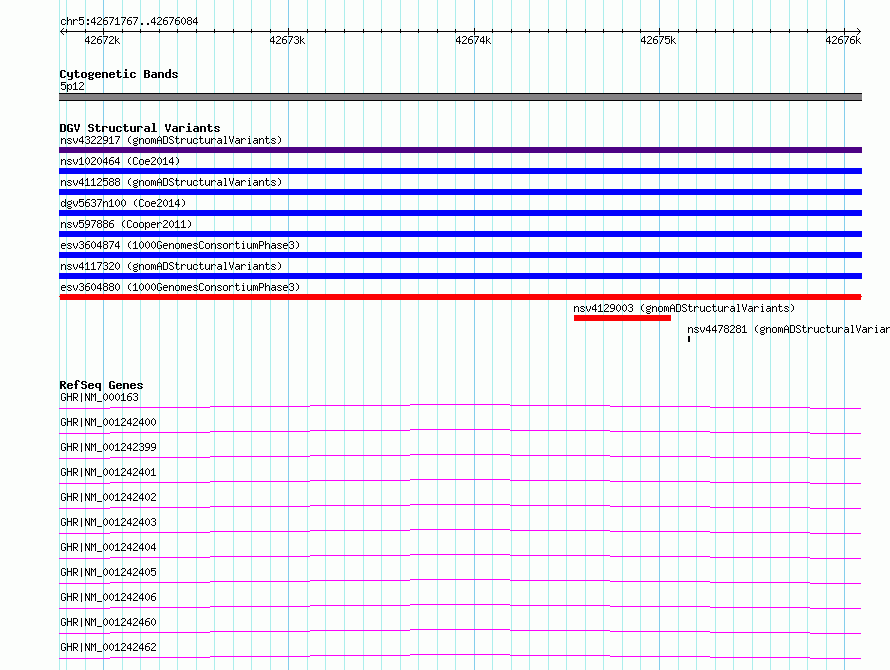Click the nsv4322917 gnomAD variant label
The width and height of the screenshot is (890, 670).
tap(171, 140)
